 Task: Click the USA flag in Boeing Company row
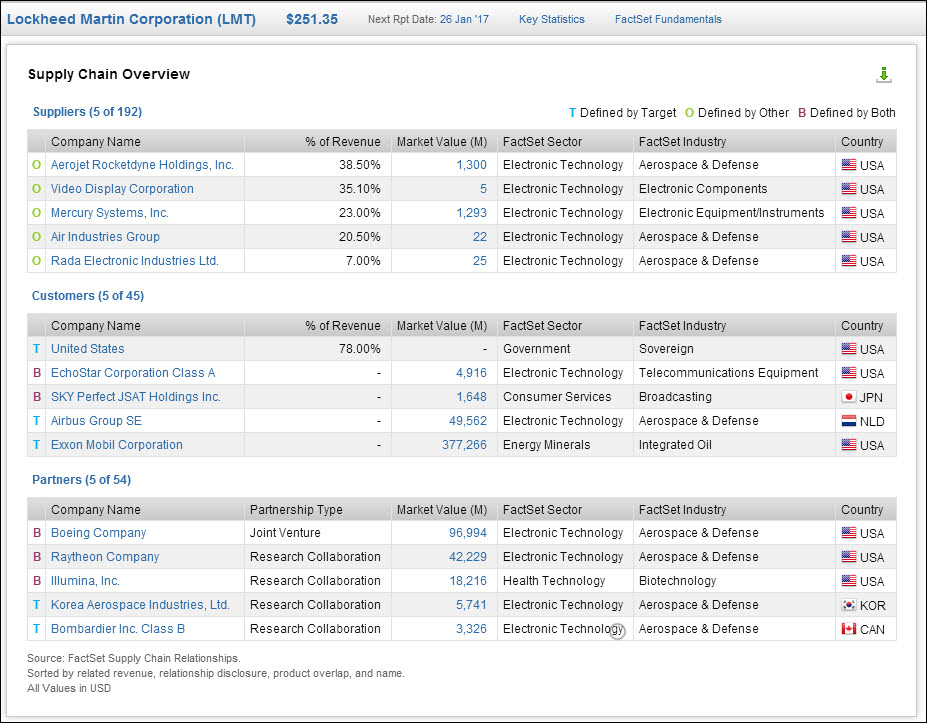point(848,533)
